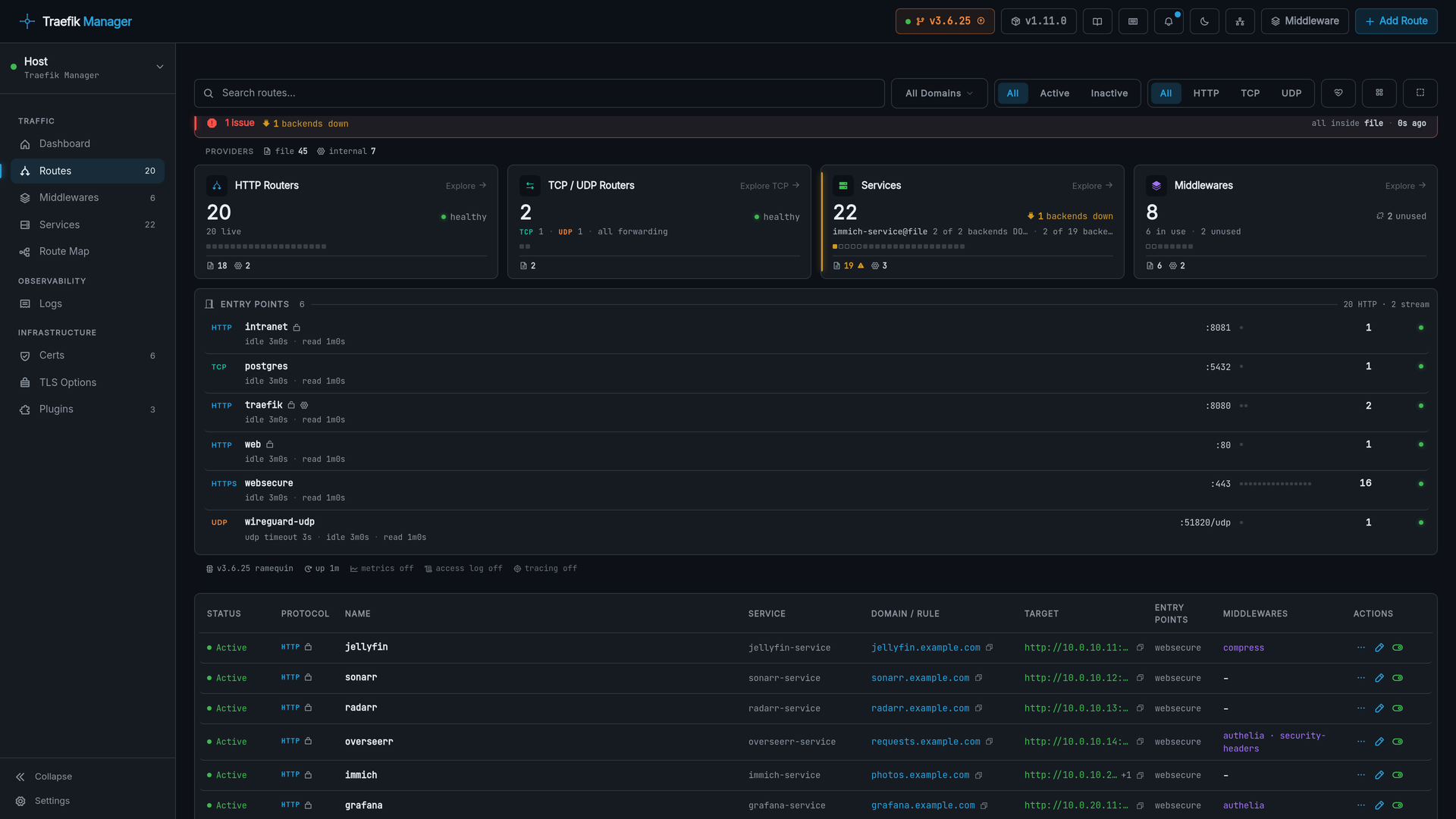Copy the requests.example.com domain
Image resolution: width=1456 pixels, height=819 pixels.
[990, 742]
